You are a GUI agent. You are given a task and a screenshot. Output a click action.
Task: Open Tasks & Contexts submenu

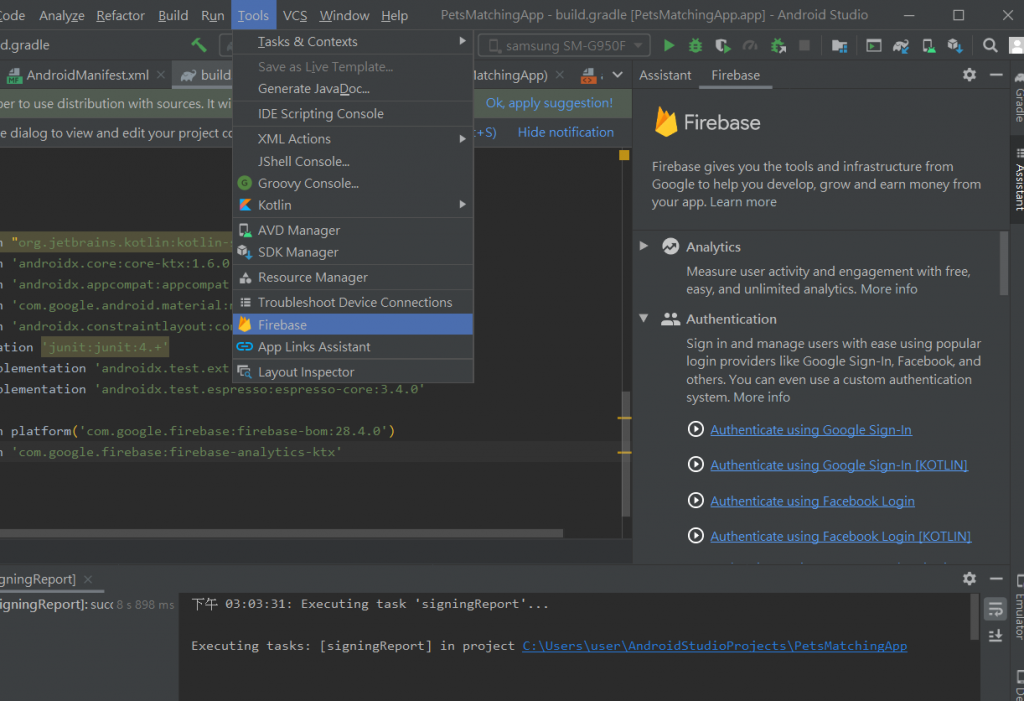click(x=353, y=42)
